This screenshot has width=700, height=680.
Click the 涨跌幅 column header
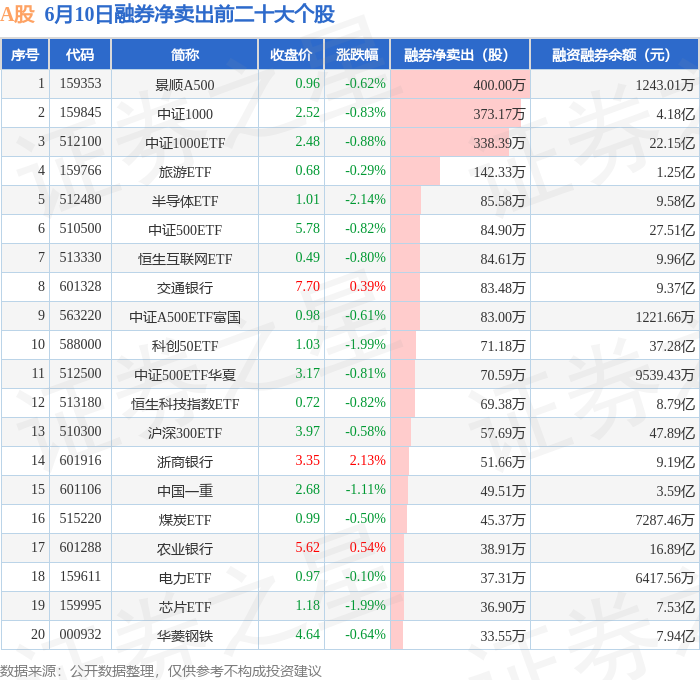point(357,54)
